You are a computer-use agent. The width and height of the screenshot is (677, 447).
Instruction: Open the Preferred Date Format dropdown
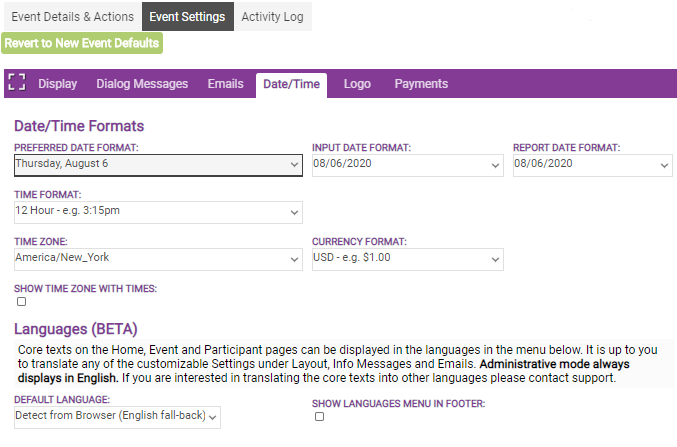158,164
